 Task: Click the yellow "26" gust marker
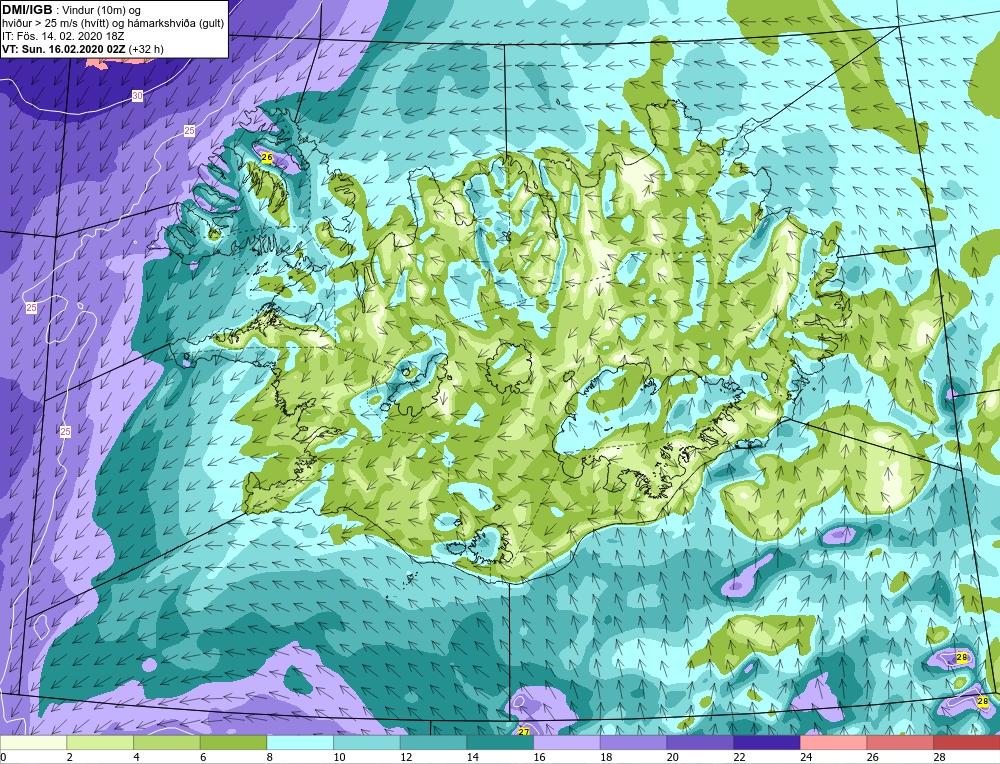click(x=267, y=157)
